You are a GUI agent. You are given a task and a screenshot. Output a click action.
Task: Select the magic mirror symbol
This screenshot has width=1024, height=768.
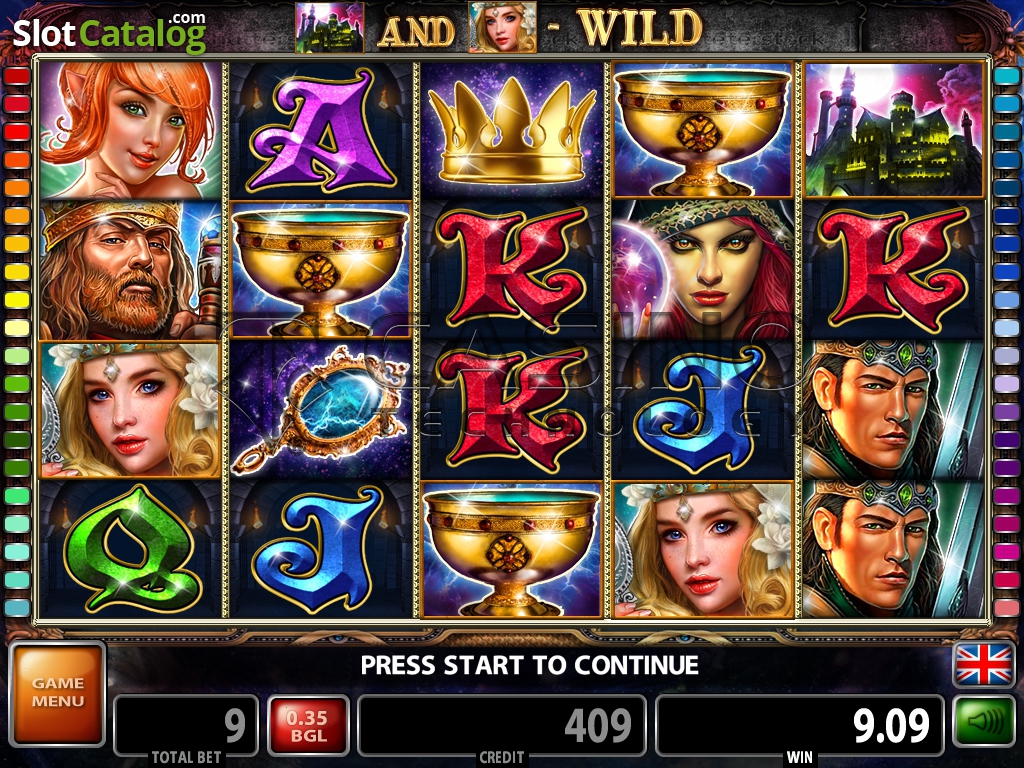pos(320,409)
